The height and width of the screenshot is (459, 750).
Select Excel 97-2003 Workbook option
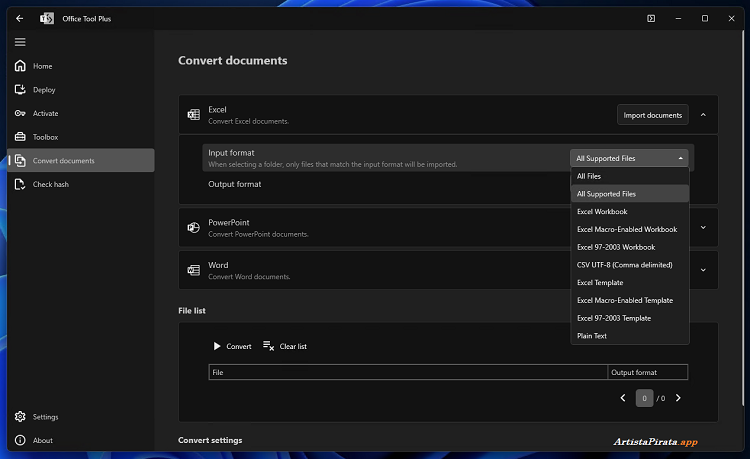pyautogui.click(x=630, y=247)
